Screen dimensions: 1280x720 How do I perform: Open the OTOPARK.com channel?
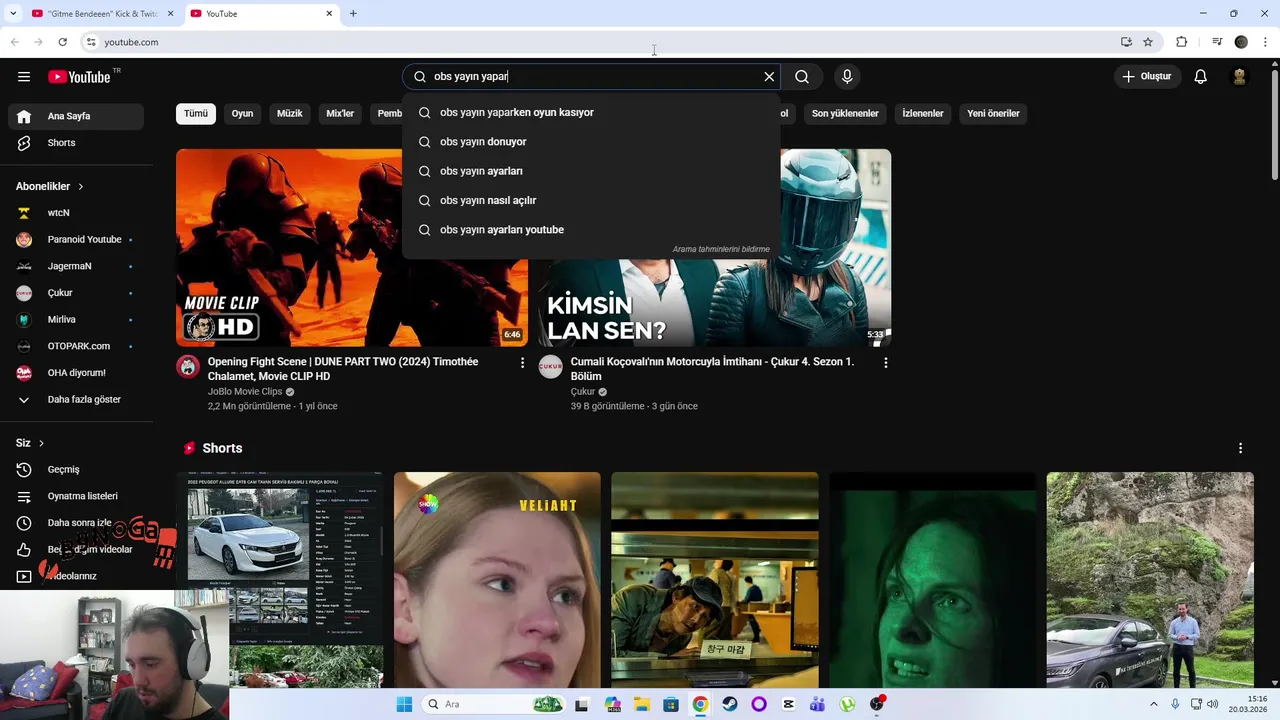(76, 346)
